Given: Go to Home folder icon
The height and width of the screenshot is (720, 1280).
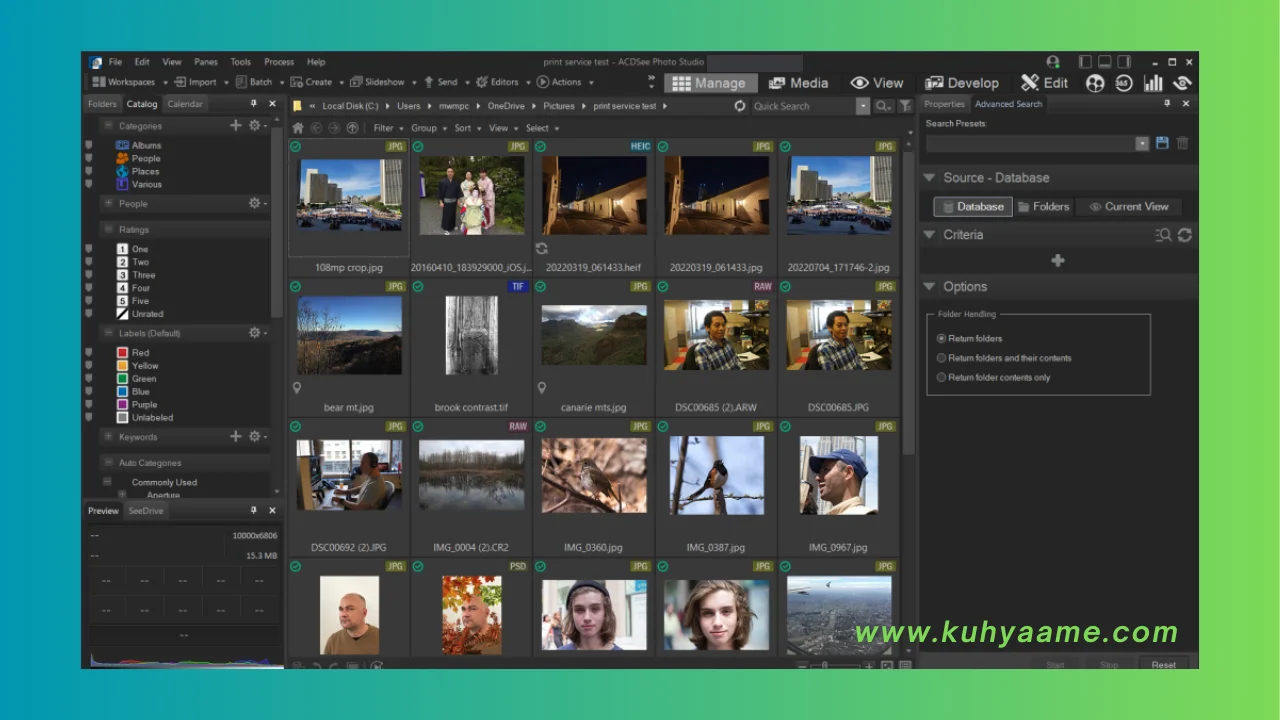Looking at the screenshot, I should 298,128.
